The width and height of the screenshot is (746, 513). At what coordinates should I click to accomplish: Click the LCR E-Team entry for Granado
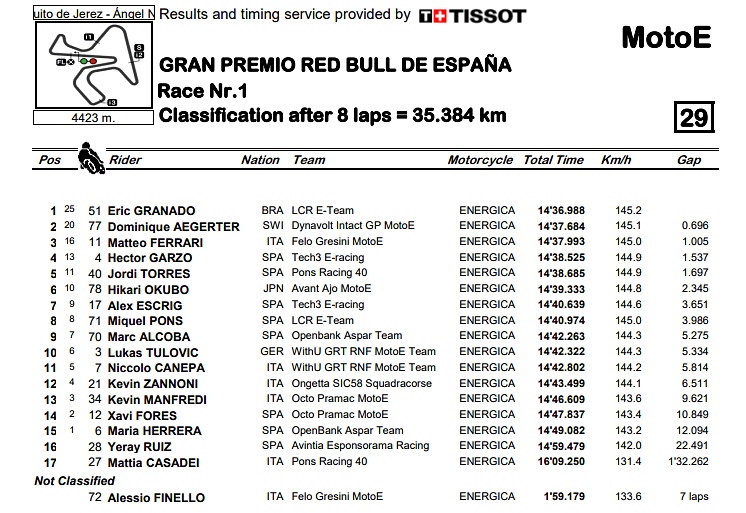pyautogui.click(x=323, y=211)
